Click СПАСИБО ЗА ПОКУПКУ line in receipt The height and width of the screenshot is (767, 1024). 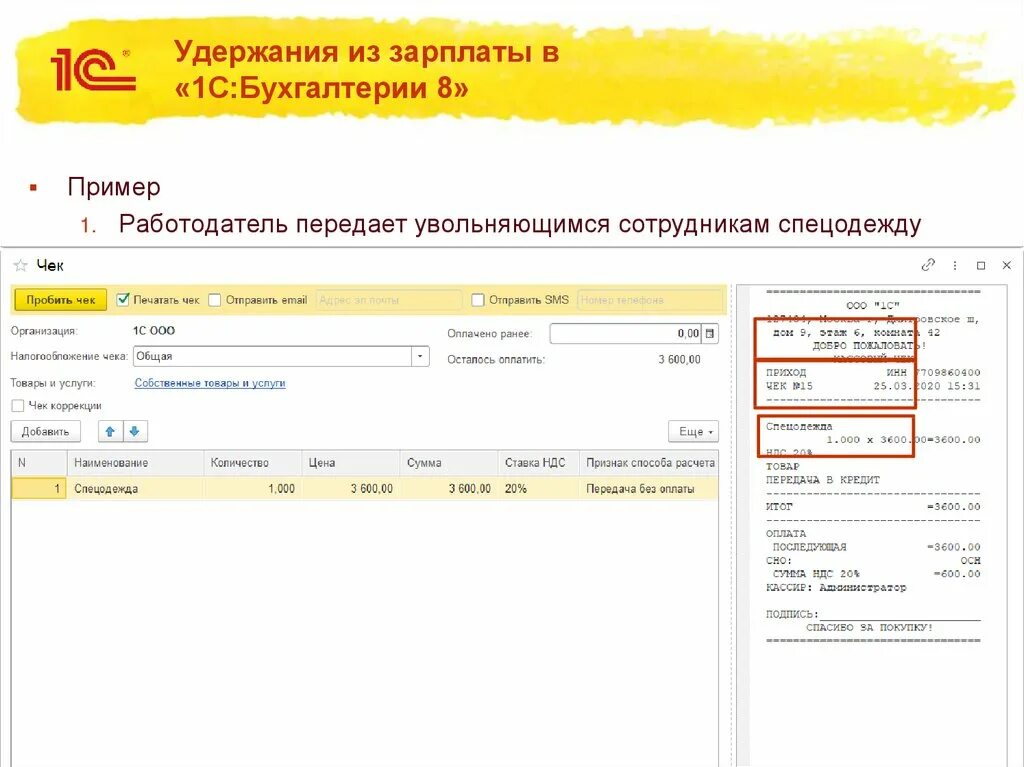point(869,627)
